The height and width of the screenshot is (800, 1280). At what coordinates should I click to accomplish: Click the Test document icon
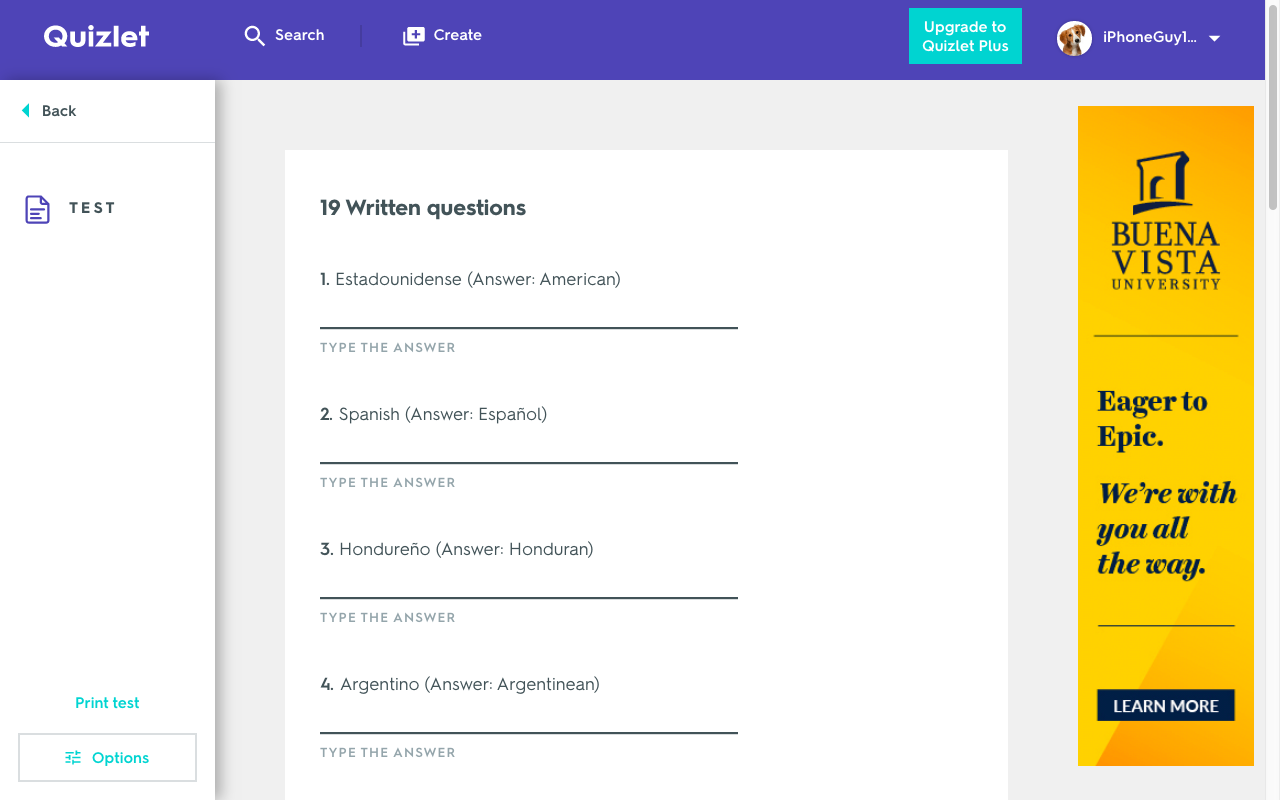[x=38, y=209]
